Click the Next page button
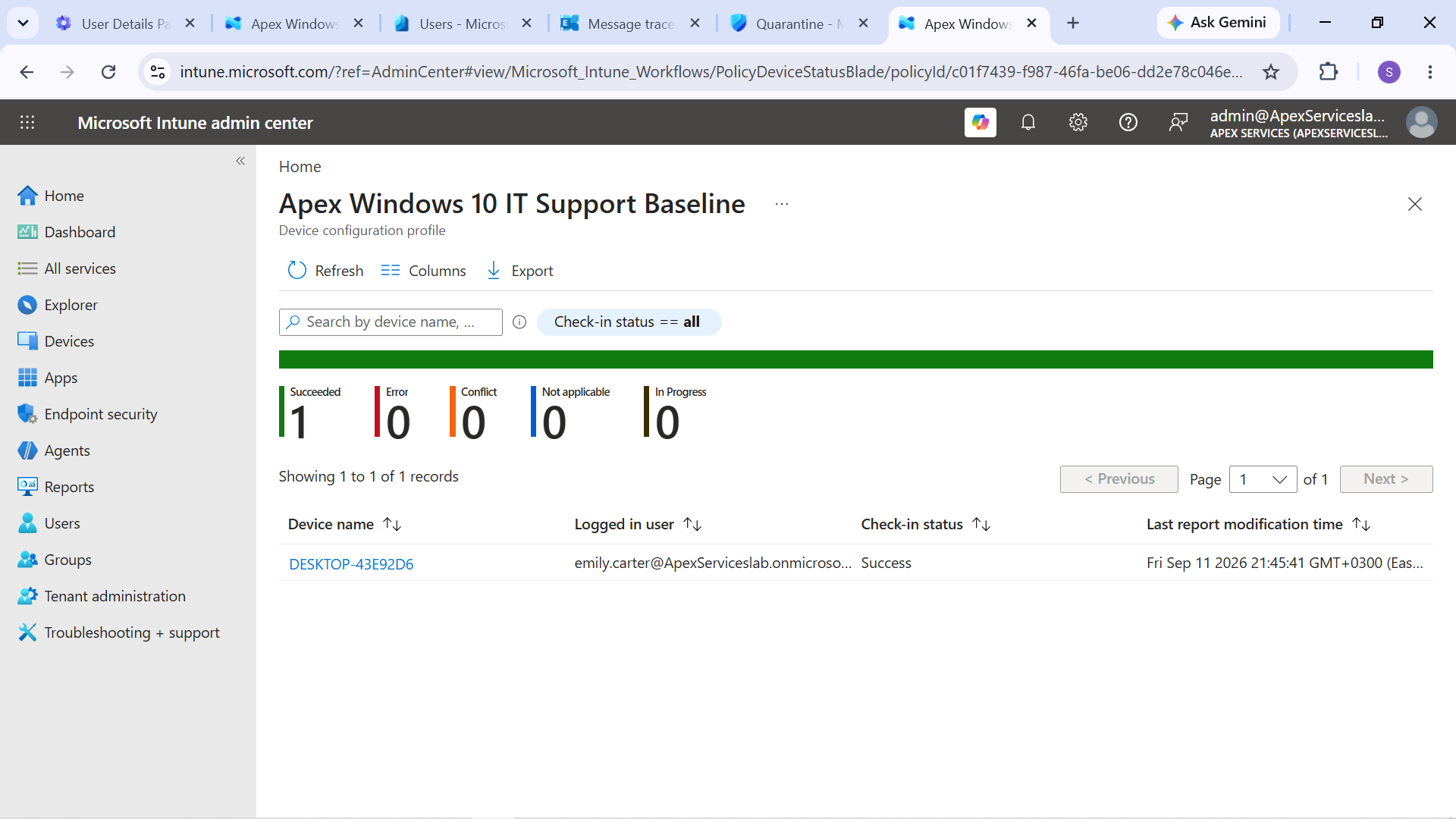Screen dimensions: 1456x819 1385,479
